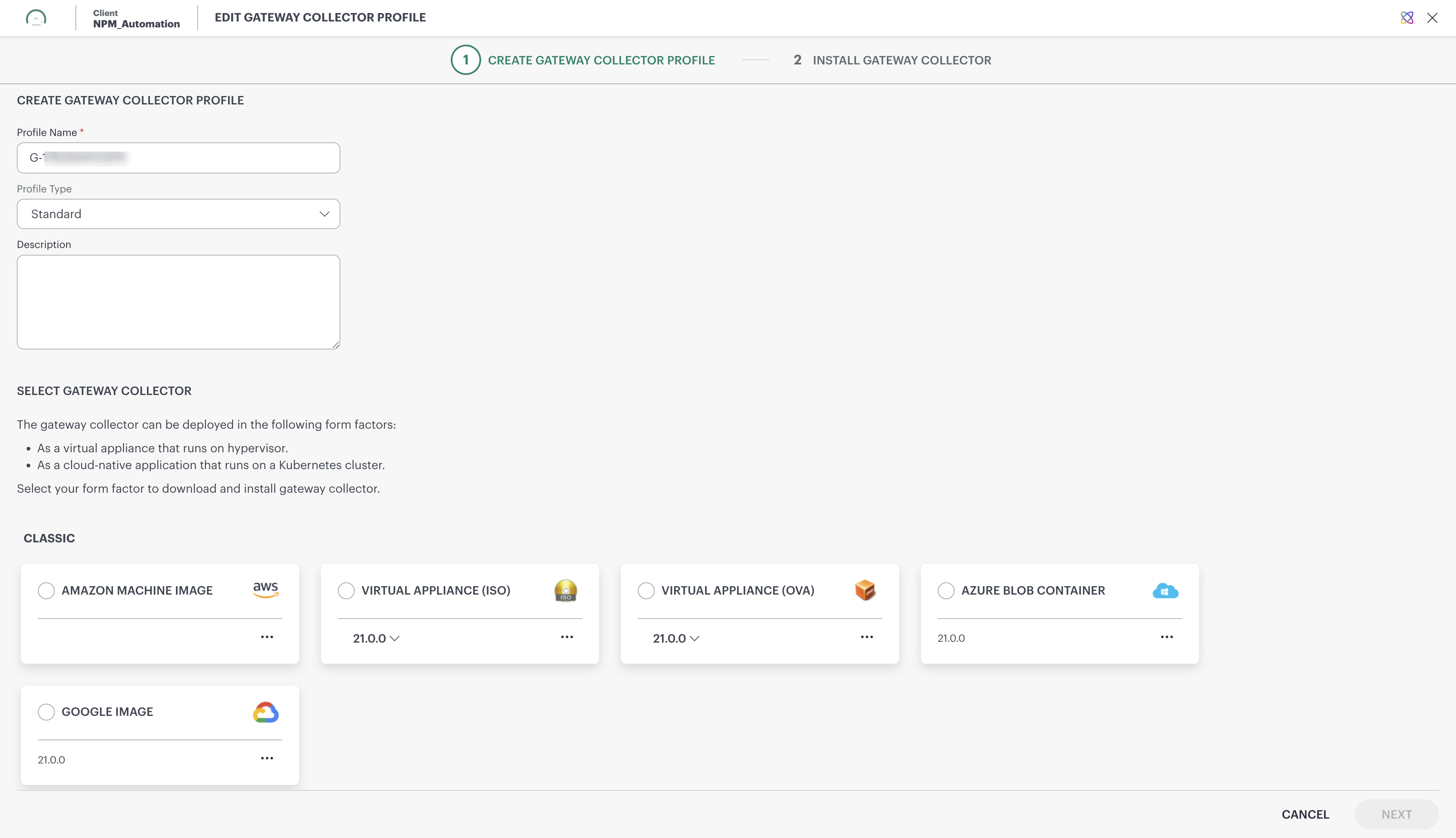1456x838 pixels.
Task: Close the Edit Gateway Collector Profile dialog
Action: [1432, 18]
